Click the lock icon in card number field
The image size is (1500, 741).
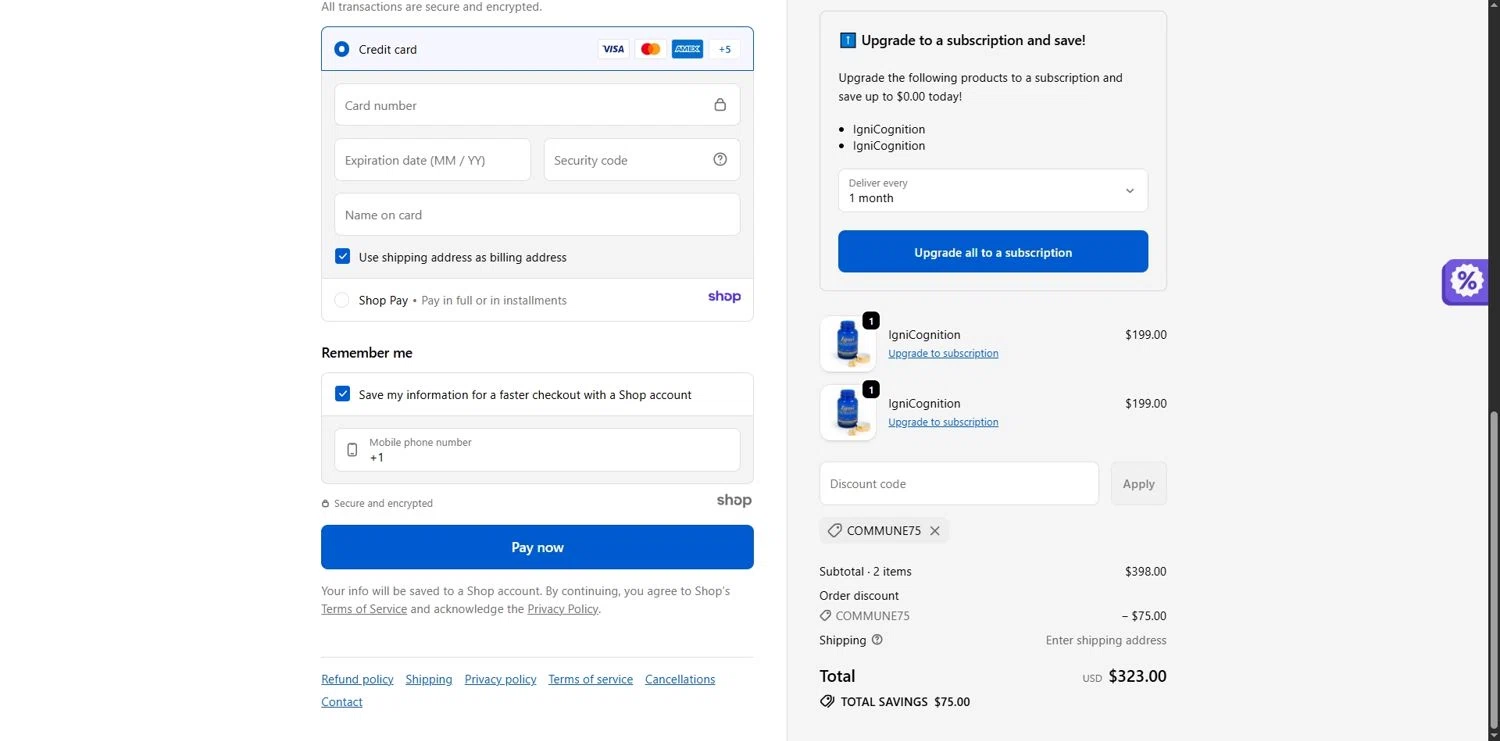pyautogui.click(x=720, y=105)
